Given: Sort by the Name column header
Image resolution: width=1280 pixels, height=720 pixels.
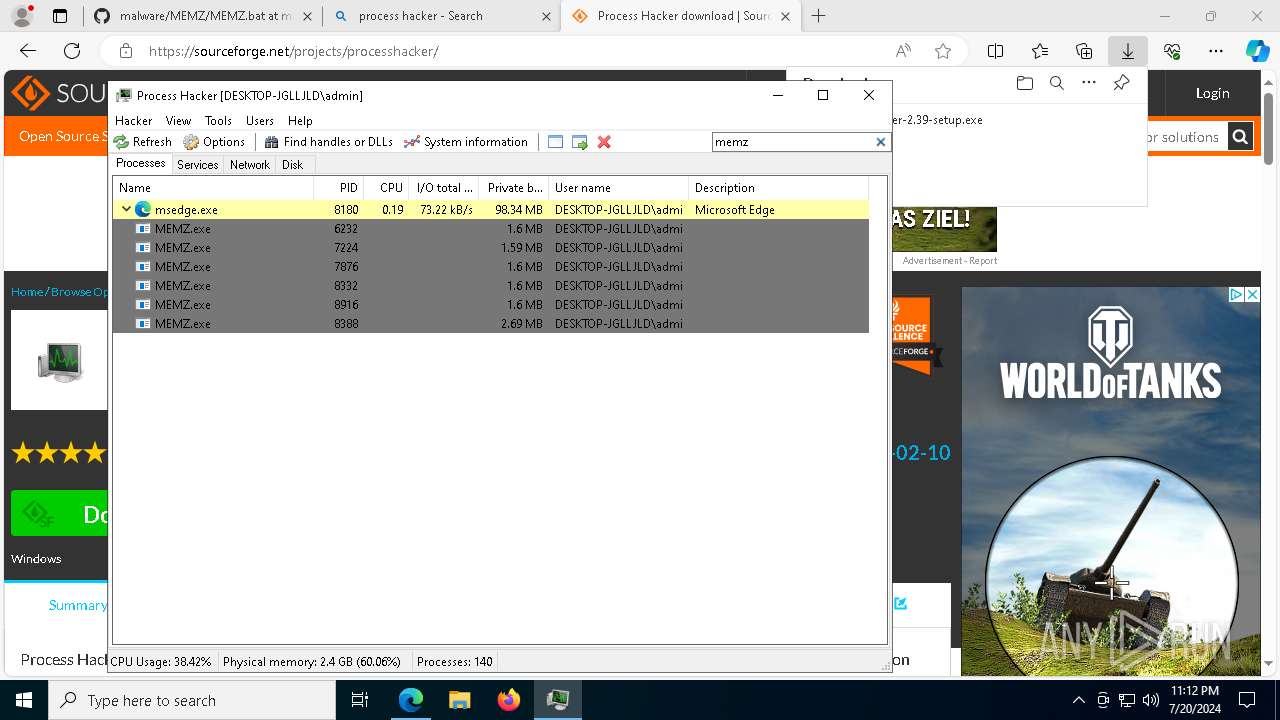Looking at the screenshot, I should (x=213, y=188).
